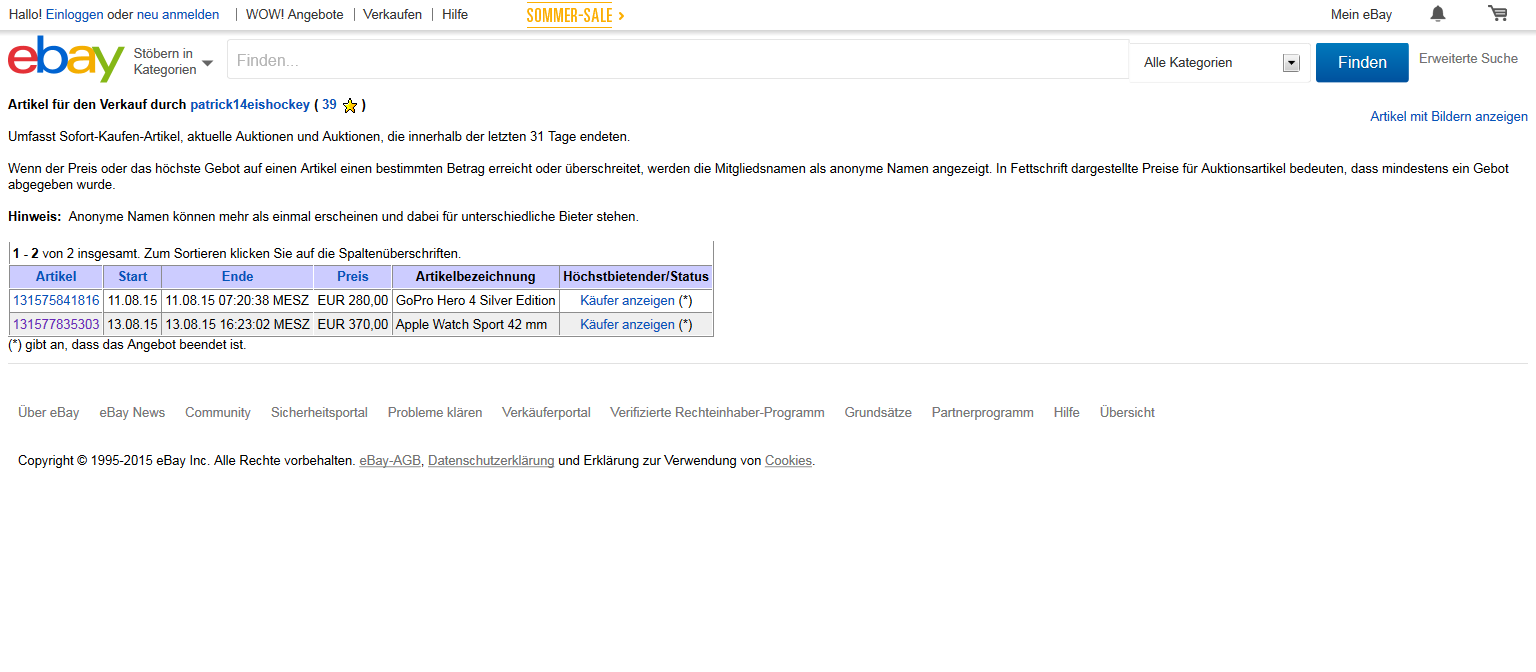
Task: Open the shopping cart icon
Action: [1497, 13]
